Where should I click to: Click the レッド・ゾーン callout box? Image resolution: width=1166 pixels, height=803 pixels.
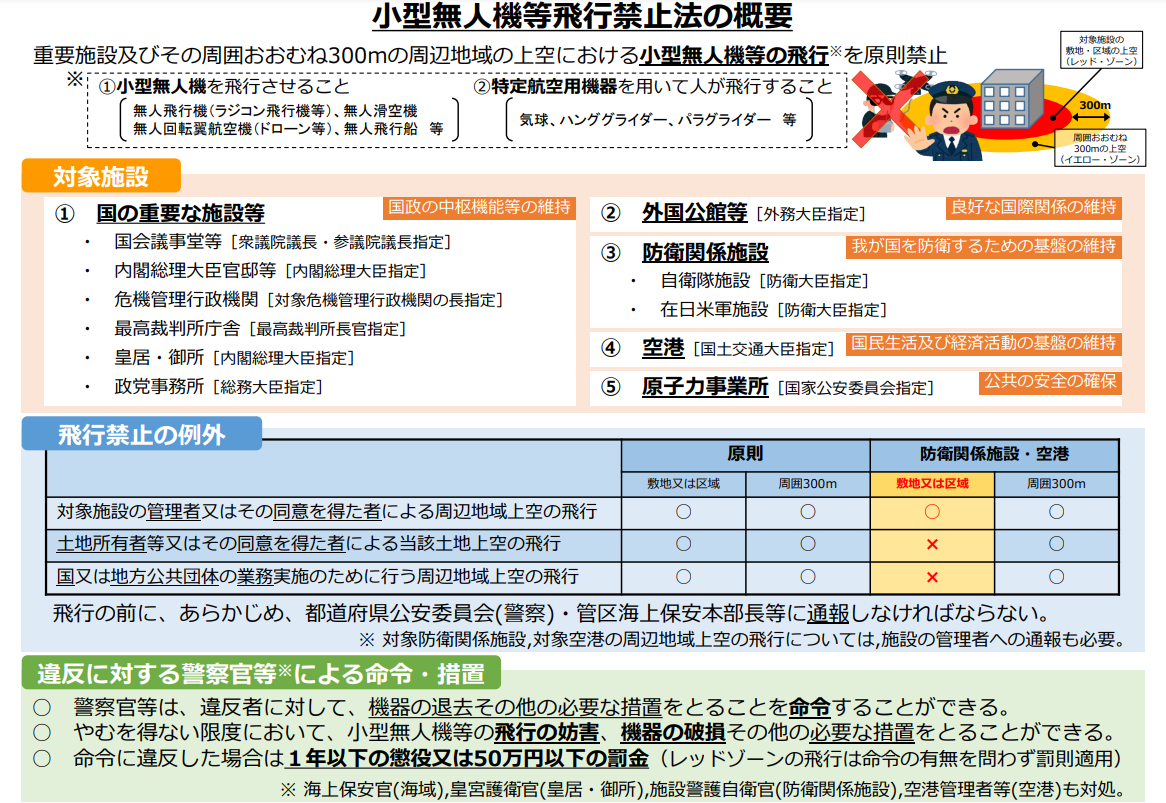pyautogui.click(x=1102, y=48)
